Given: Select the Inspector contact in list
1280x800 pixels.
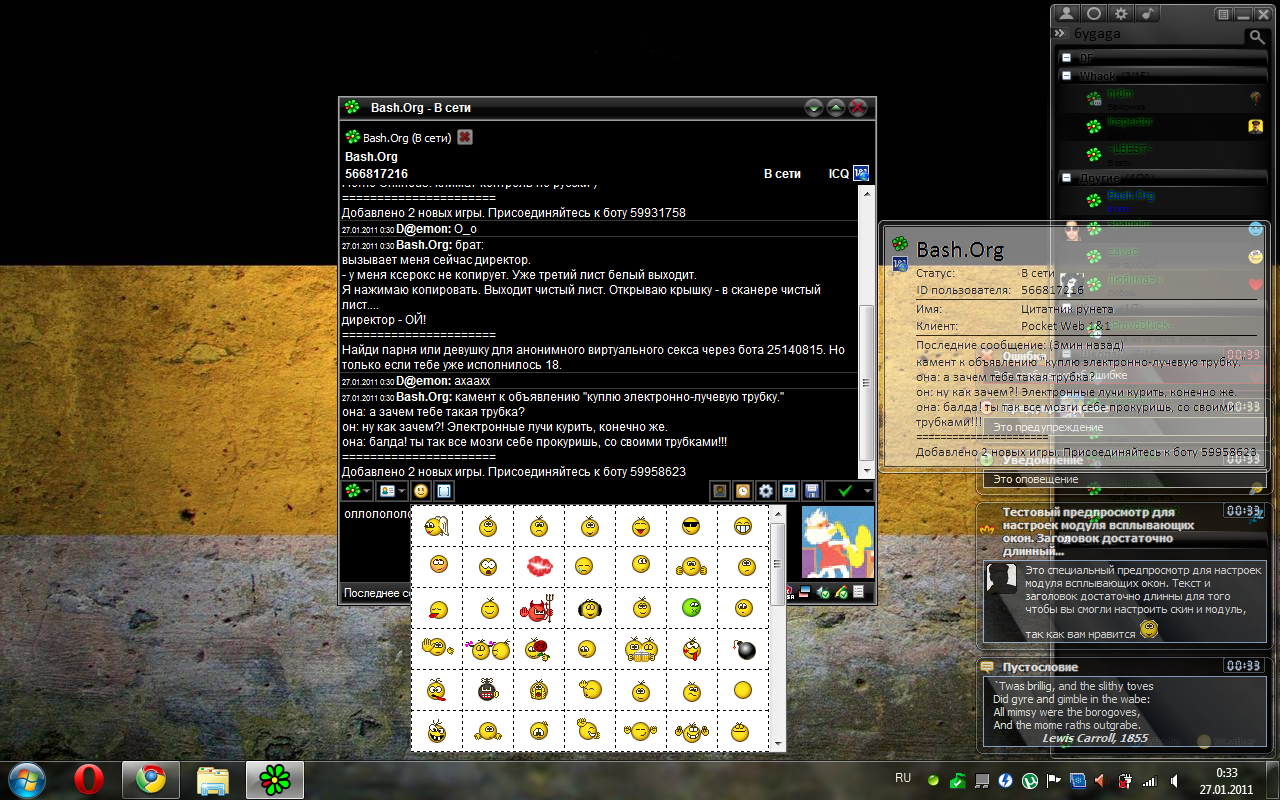Looking at the screenshot, I should pos(1130,122).
